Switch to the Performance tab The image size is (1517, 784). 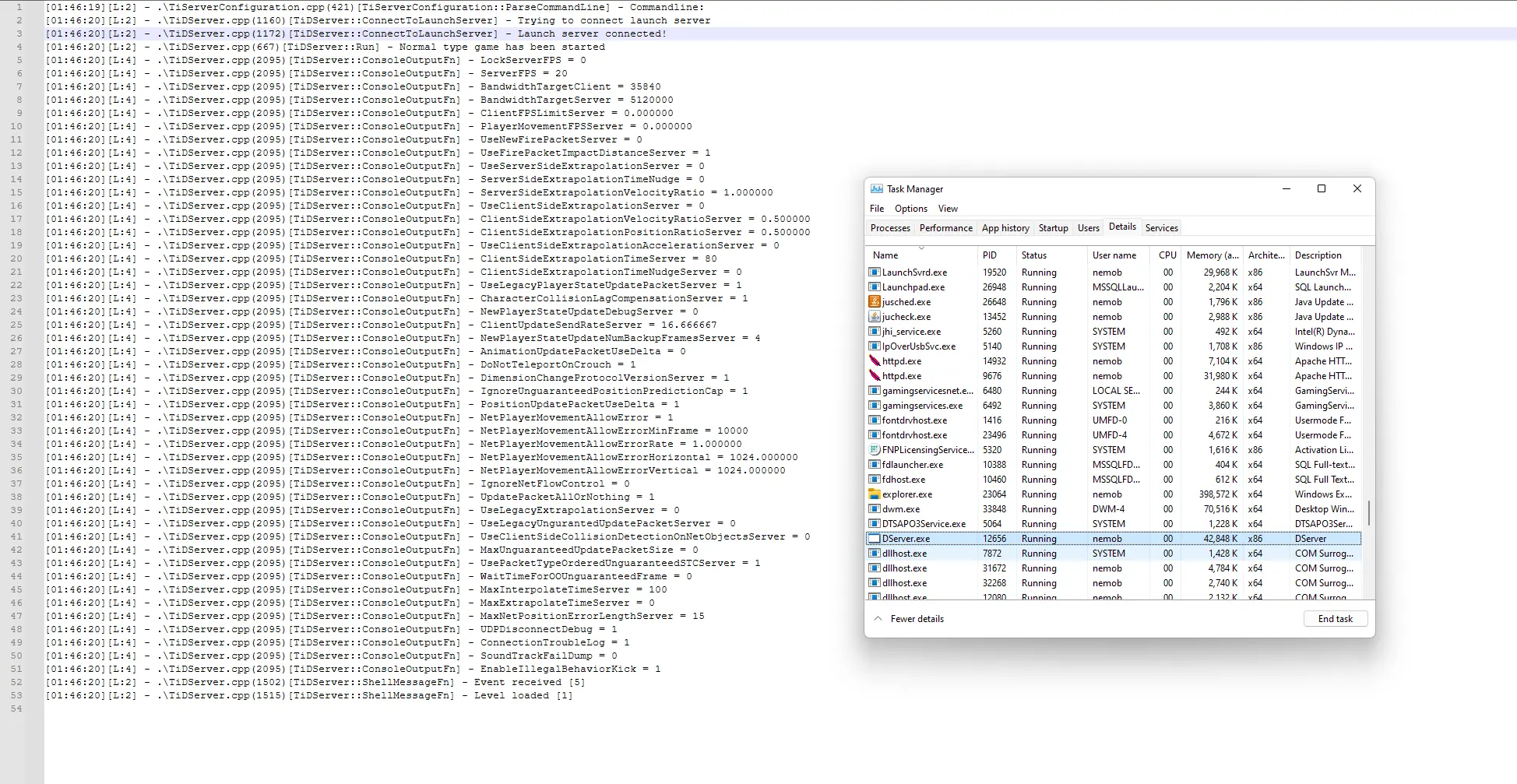[x=946, y=228]
